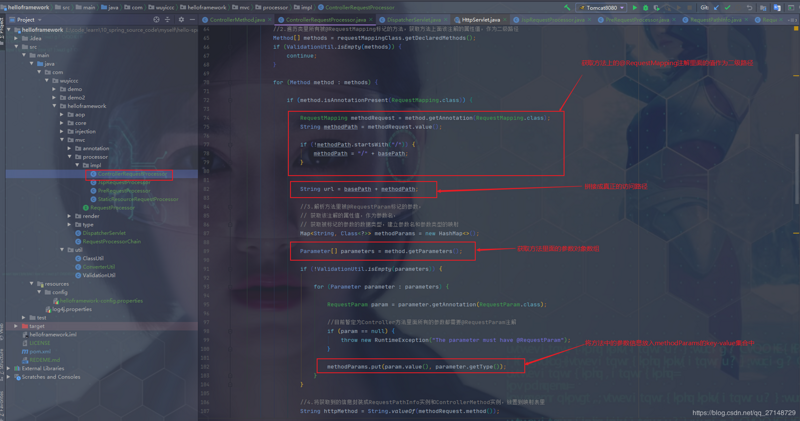
Task: Locate current file in Project panel
Action: pyautogui.click(x=156, y=19)
